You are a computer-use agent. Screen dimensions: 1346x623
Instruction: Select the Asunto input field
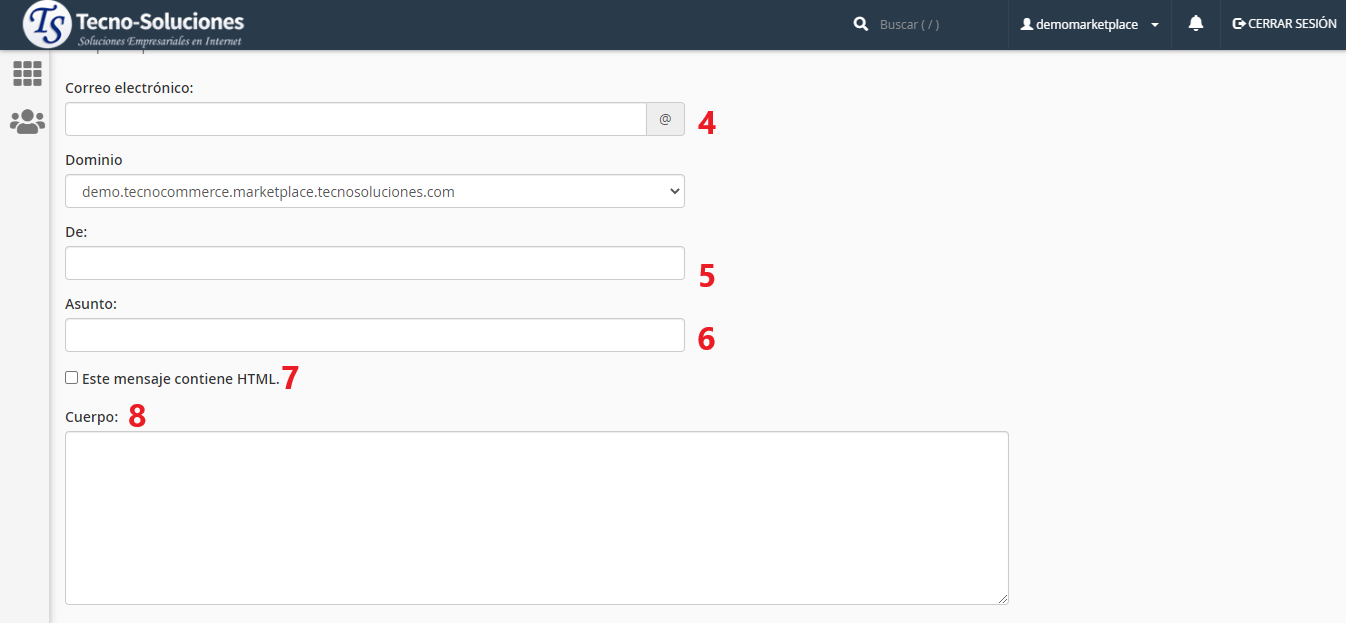point(375,335)
